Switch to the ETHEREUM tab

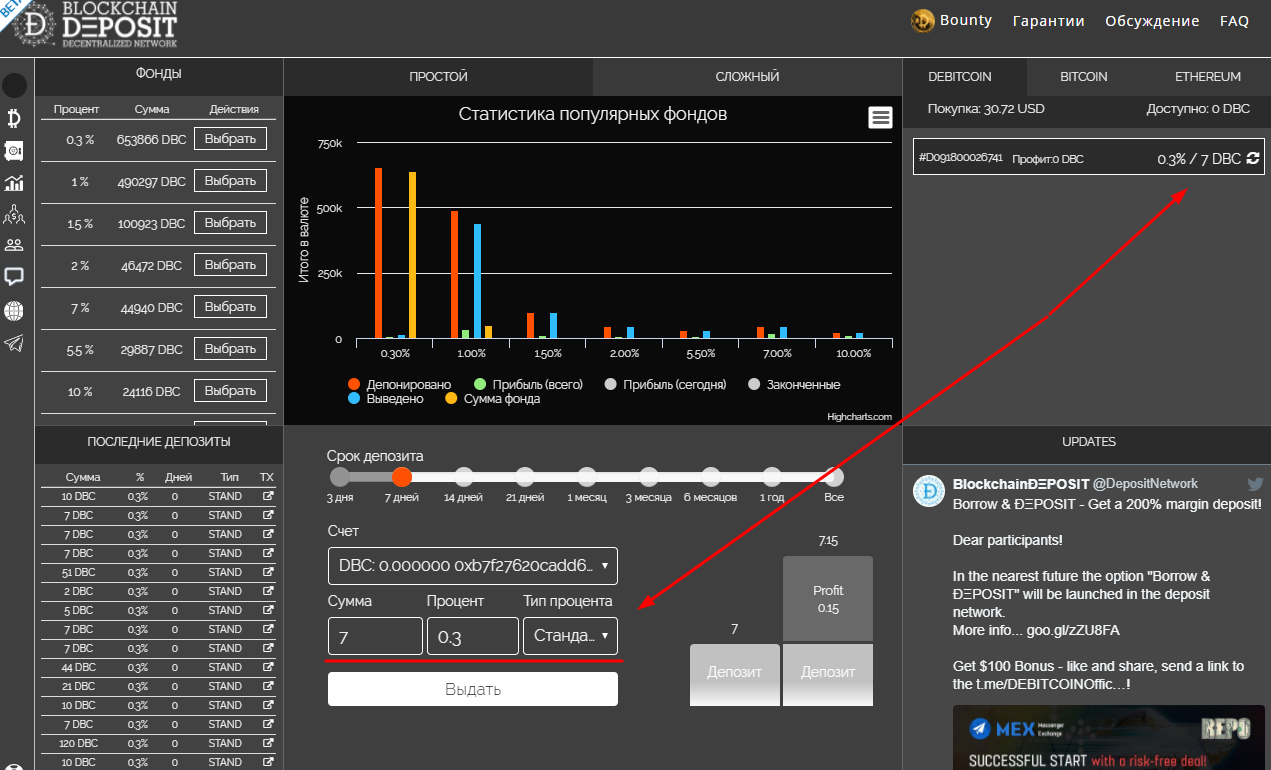tap(1207, 76)
